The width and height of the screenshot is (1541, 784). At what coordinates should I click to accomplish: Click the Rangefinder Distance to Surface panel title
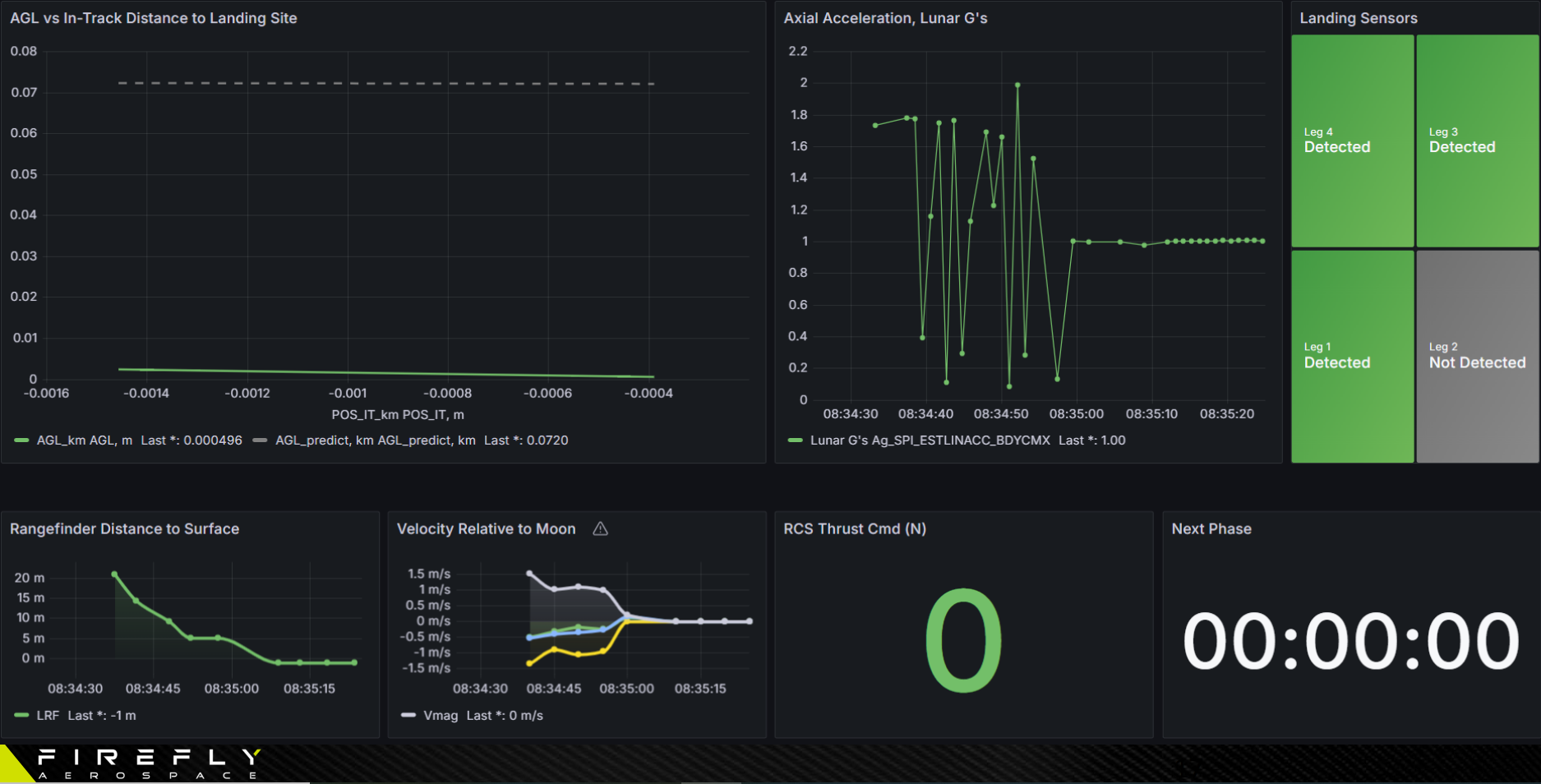point(124,529)
